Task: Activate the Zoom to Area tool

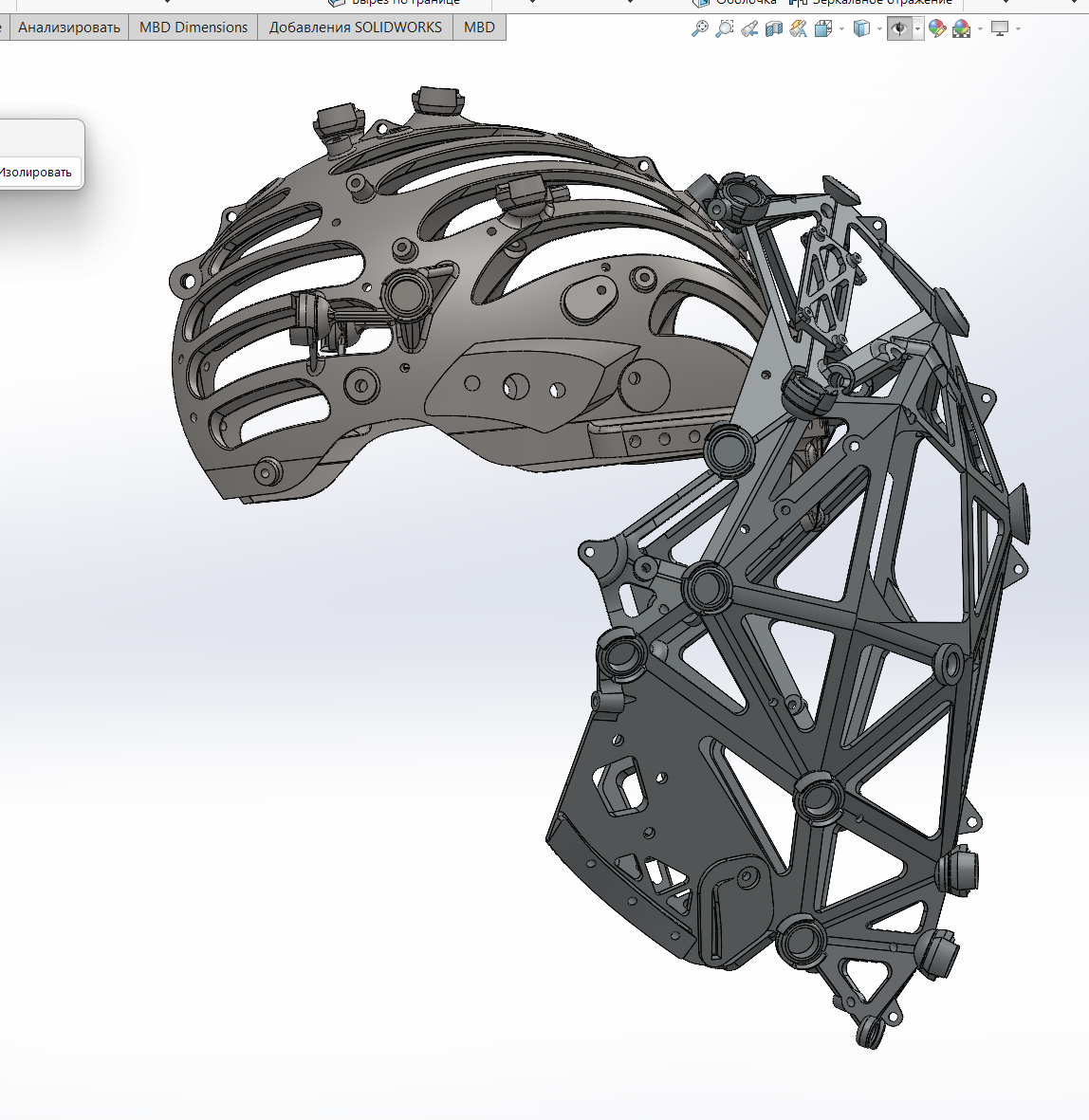Action: [x=725, y=28]
